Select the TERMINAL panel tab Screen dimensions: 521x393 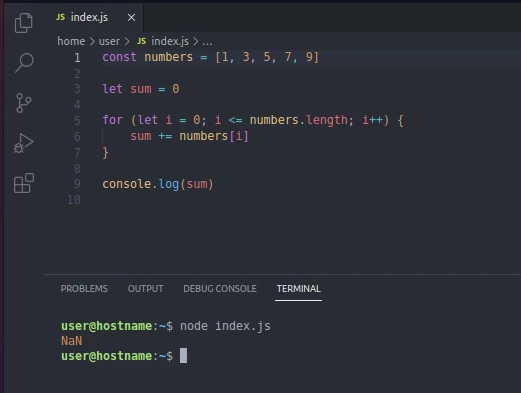298,289
